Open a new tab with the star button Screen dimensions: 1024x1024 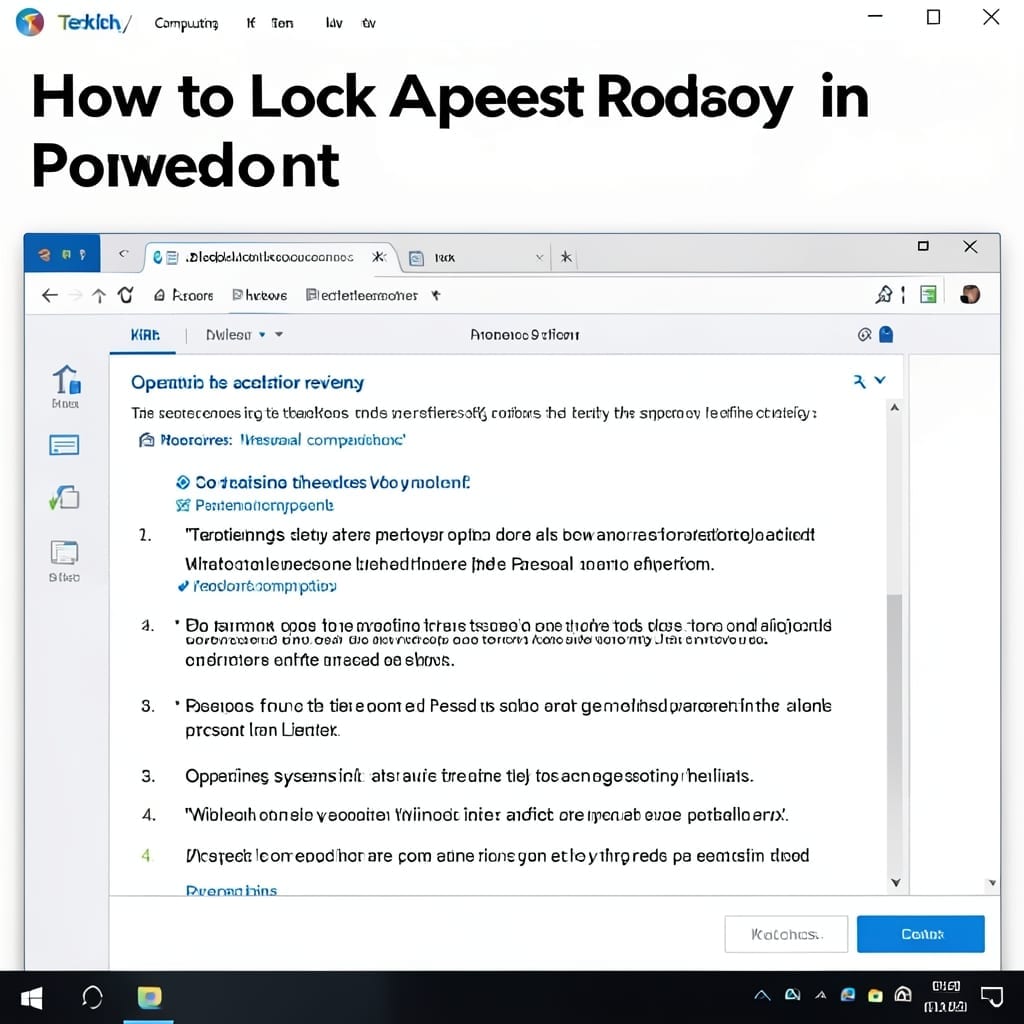pos(566,257)
